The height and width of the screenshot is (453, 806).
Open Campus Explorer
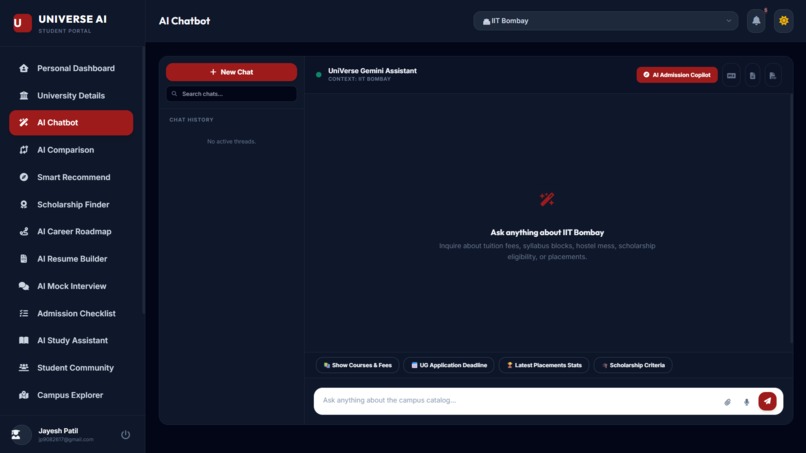[71, 395]
